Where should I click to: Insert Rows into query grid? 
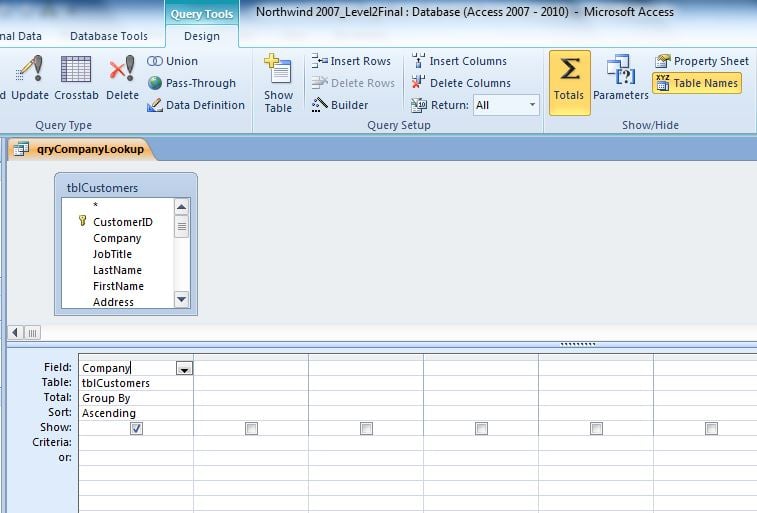click(x=351, y=61)
